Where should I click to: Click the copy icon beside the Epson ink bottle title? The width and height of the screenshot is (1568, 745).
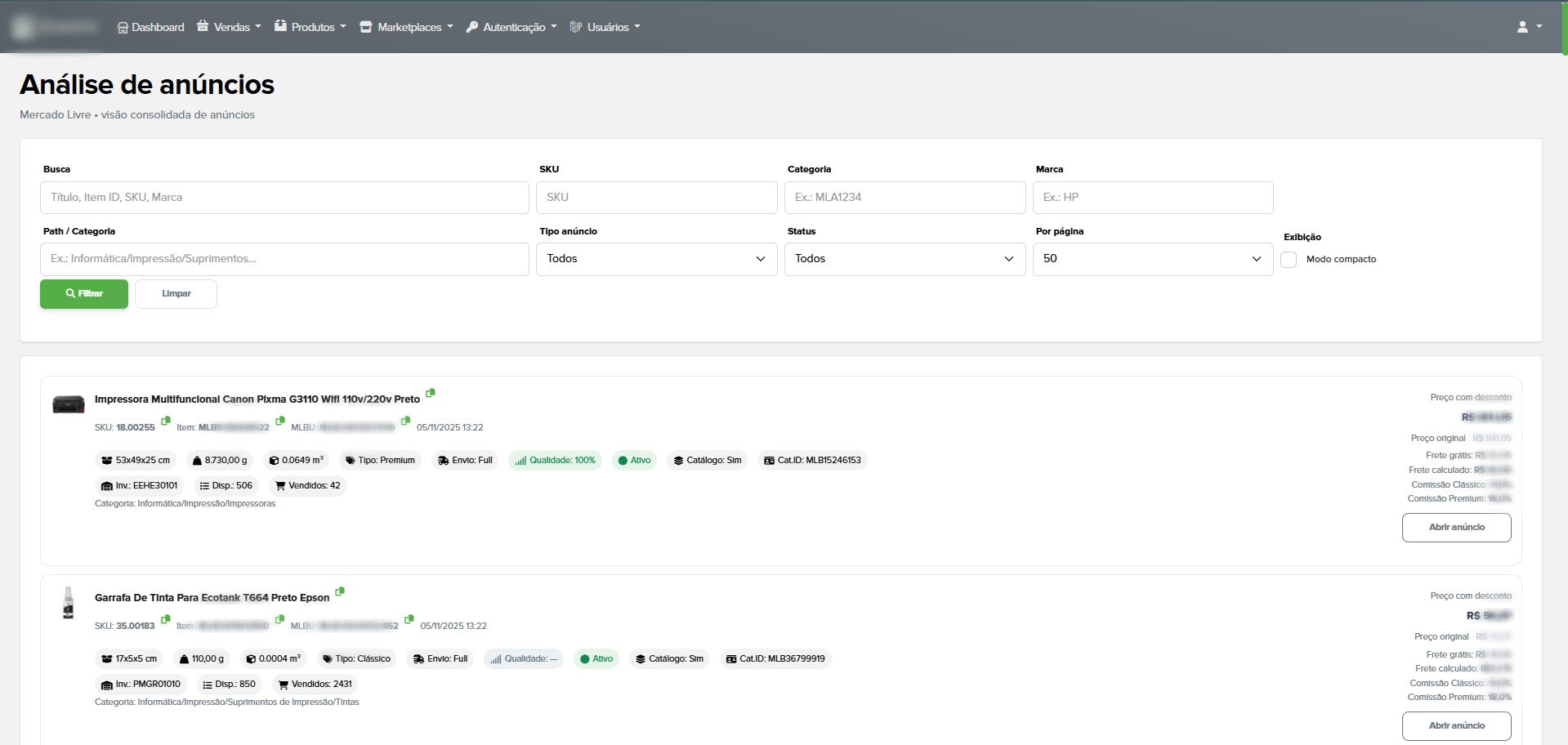click(340, 591)
